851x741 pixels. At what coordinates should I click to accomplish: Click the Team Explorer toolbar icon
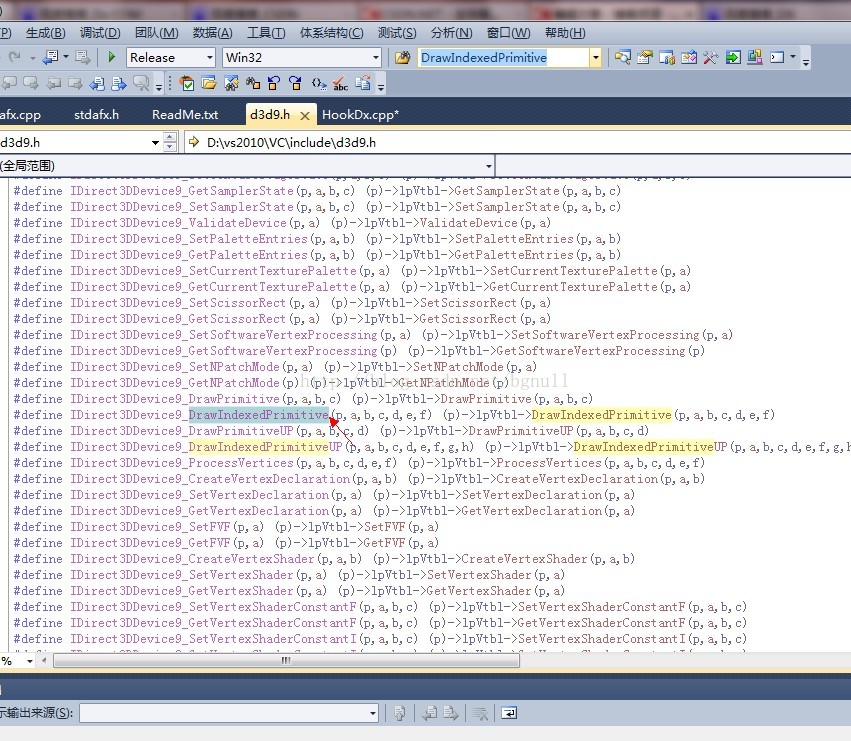[666, 57]
